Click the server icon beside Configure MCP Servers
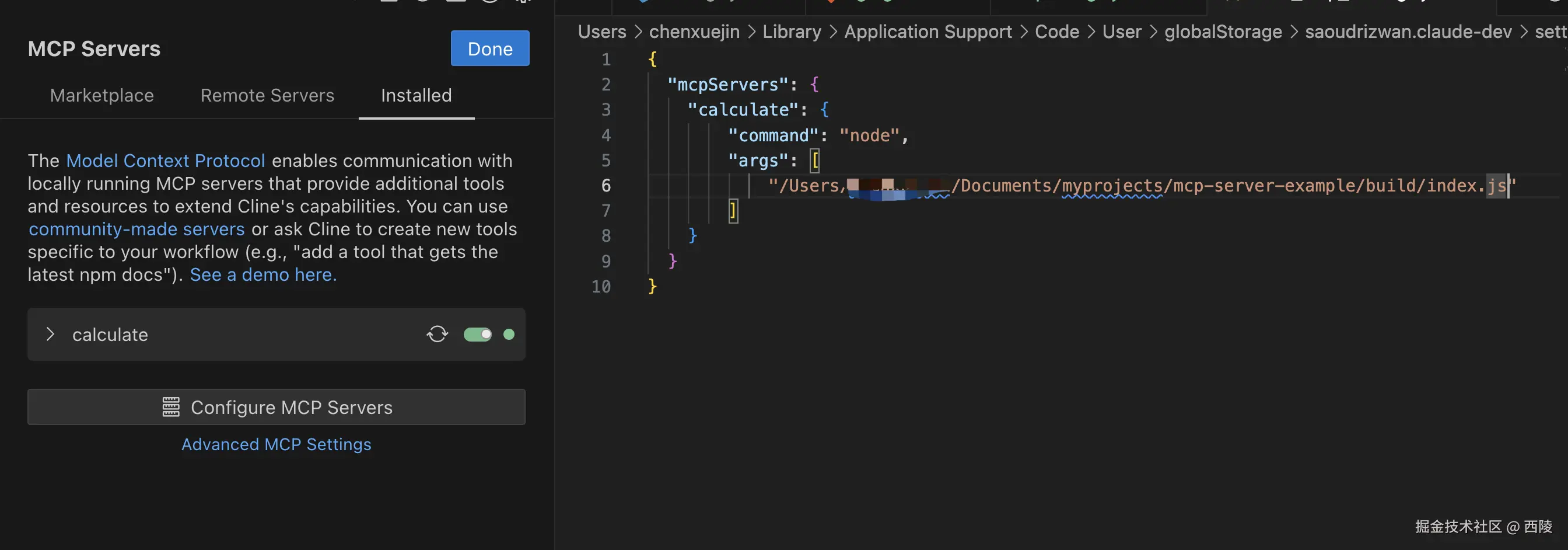This screenshot has width=1568, height=550. pyautogui.click(x=171, y=407)
